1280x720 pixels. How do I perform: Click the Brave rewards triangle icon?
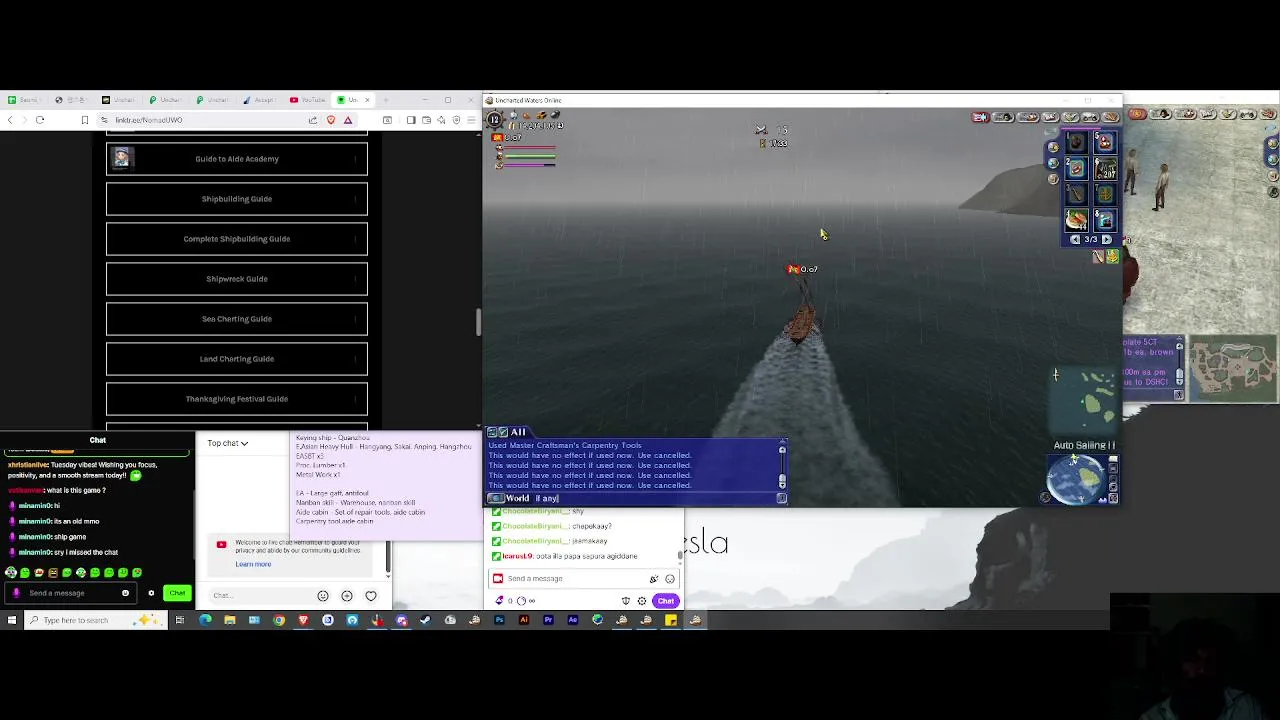[348, 120]
